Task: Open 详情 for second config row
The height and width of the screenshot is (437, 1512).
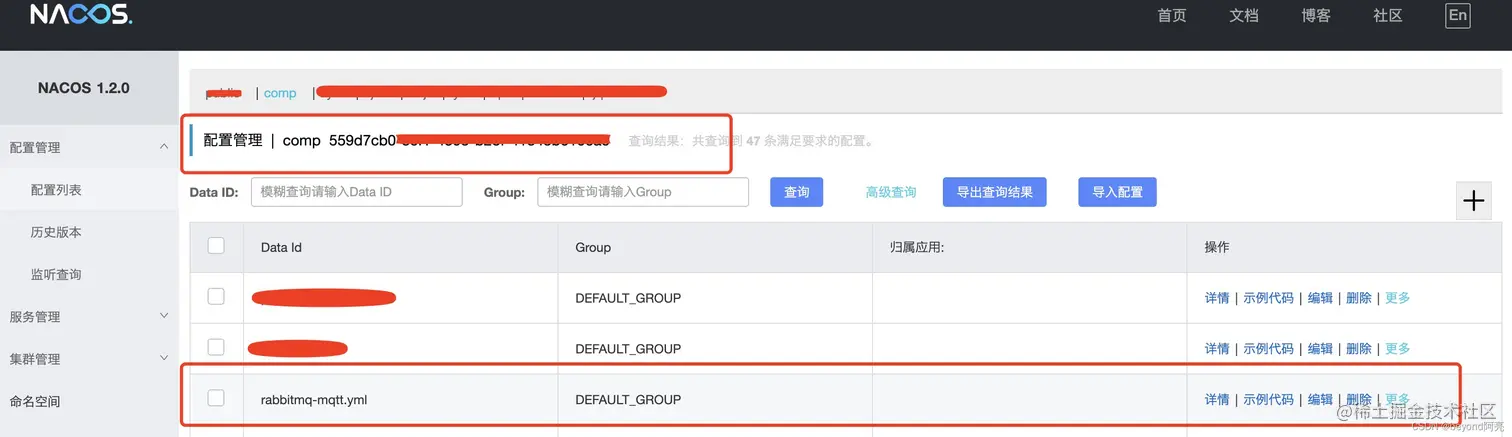Action: 1217,349
